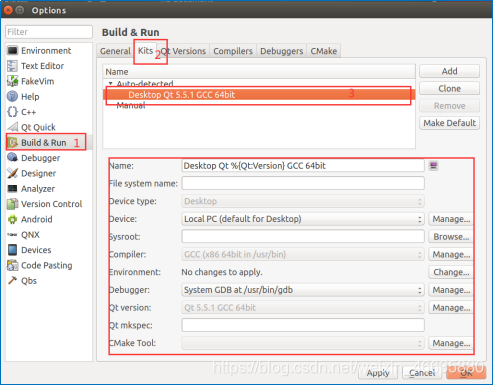This screenshot has height=386, width=494.
Task: Select Desktop Qt 5.5.1 GCC 64bit kit
Action: pyautogui.click(x=259, y=95)
